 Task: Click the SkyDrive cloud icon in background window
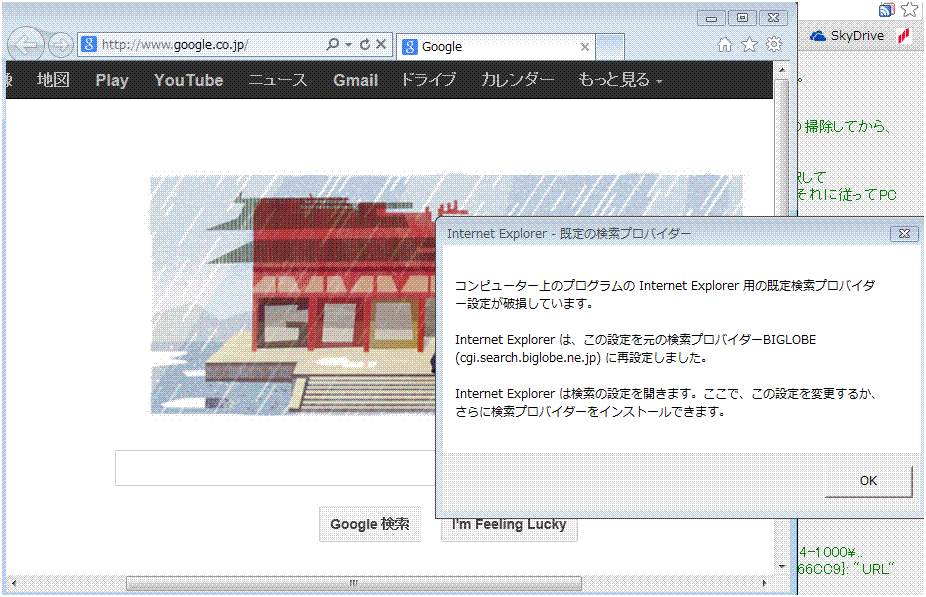[x=818, y=36]
